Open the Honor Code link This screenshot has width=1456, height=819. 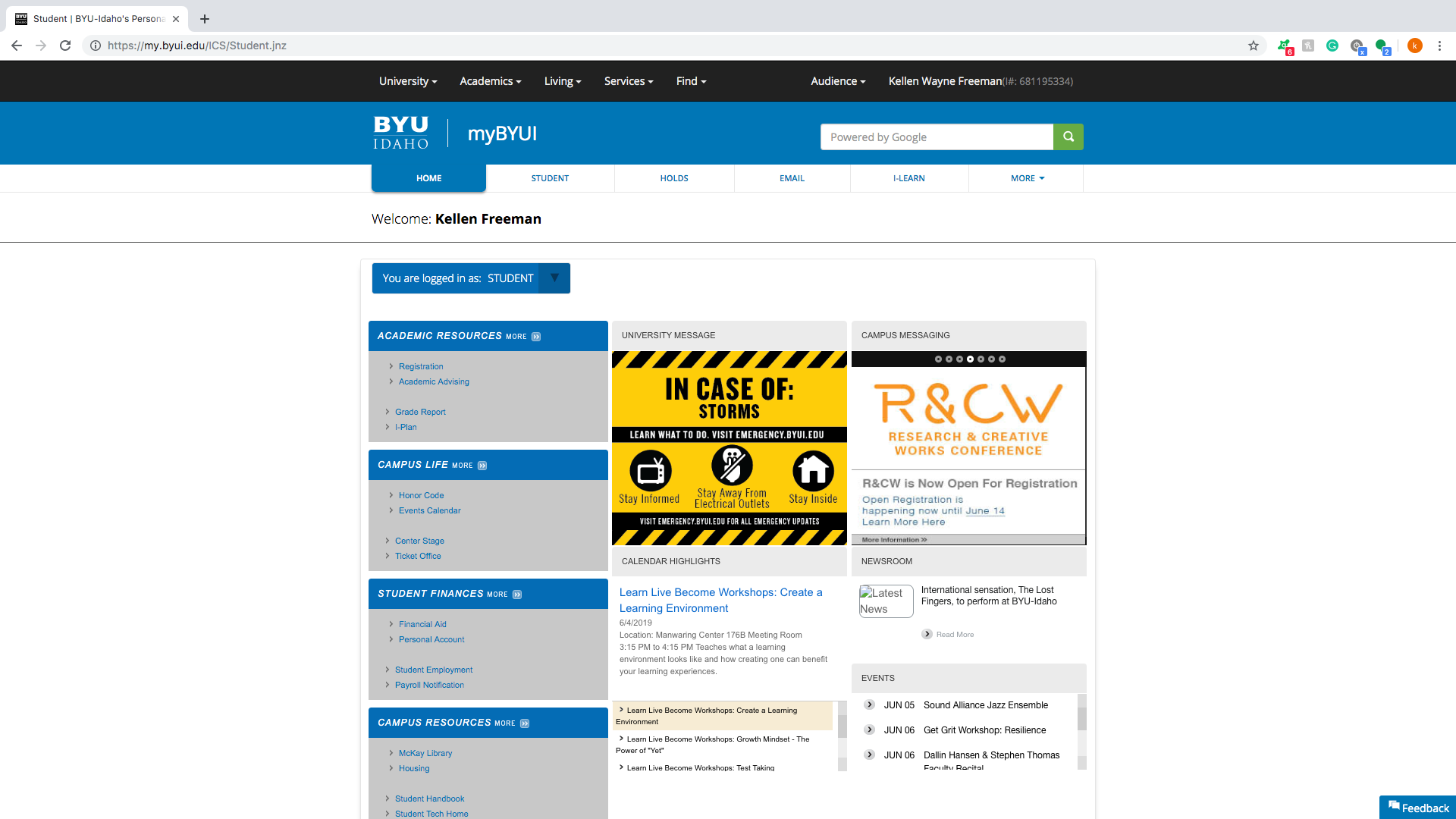pyautogui.click(x=421, y=495)
